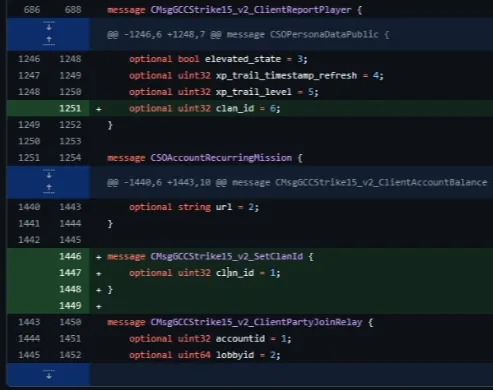
Task: Click plus marker on added line 1447
Action: tap(98, 274)
